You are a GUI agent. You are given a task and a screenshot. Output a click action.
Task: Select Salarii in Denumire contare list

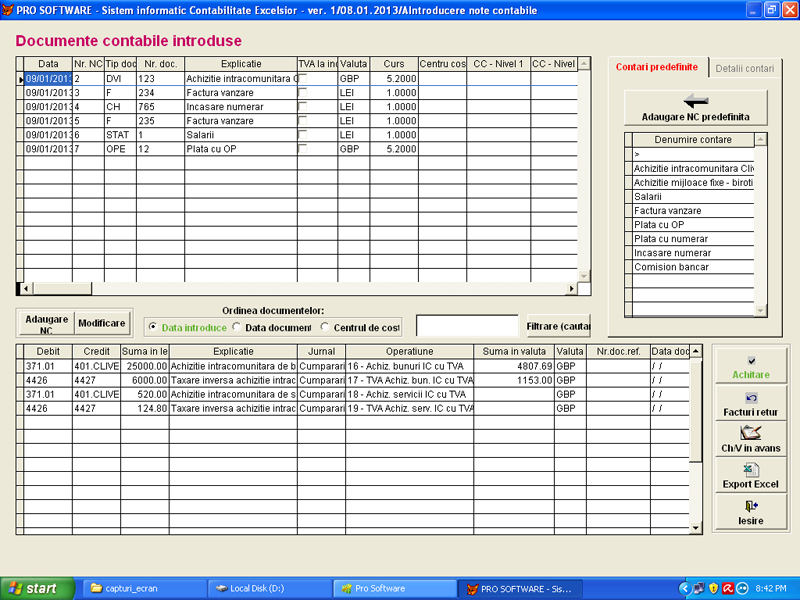[x=693, y=196]
